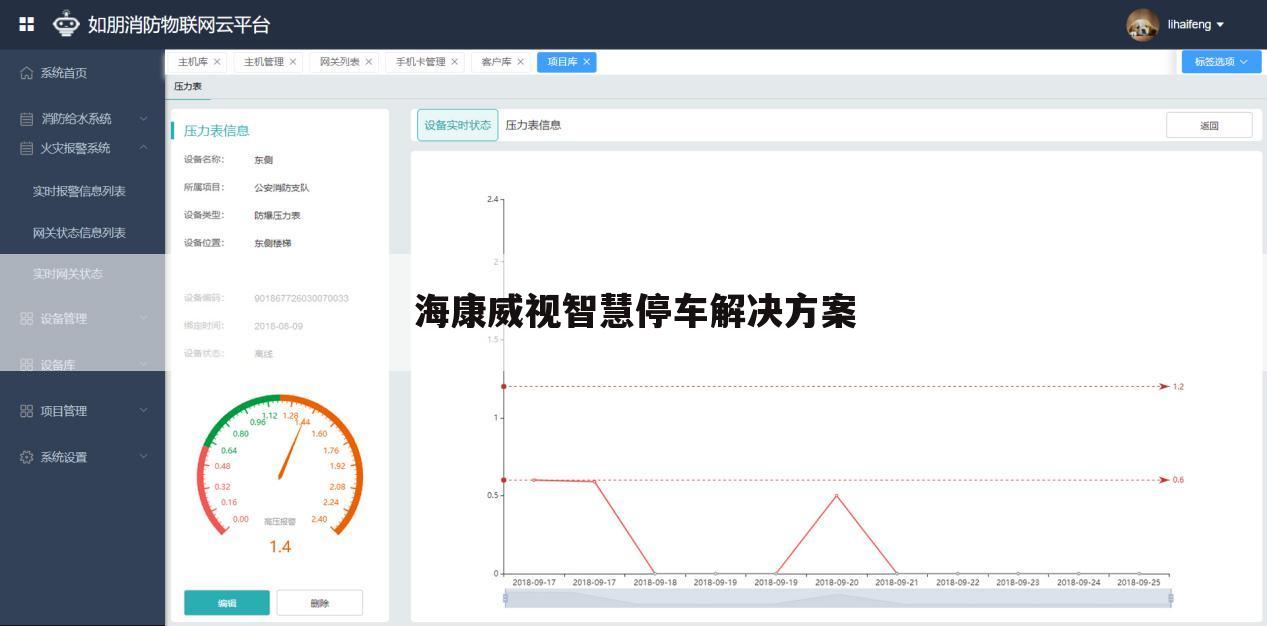Open the lihaifeng account dropdown arrow

click(x=1220, y=25)
